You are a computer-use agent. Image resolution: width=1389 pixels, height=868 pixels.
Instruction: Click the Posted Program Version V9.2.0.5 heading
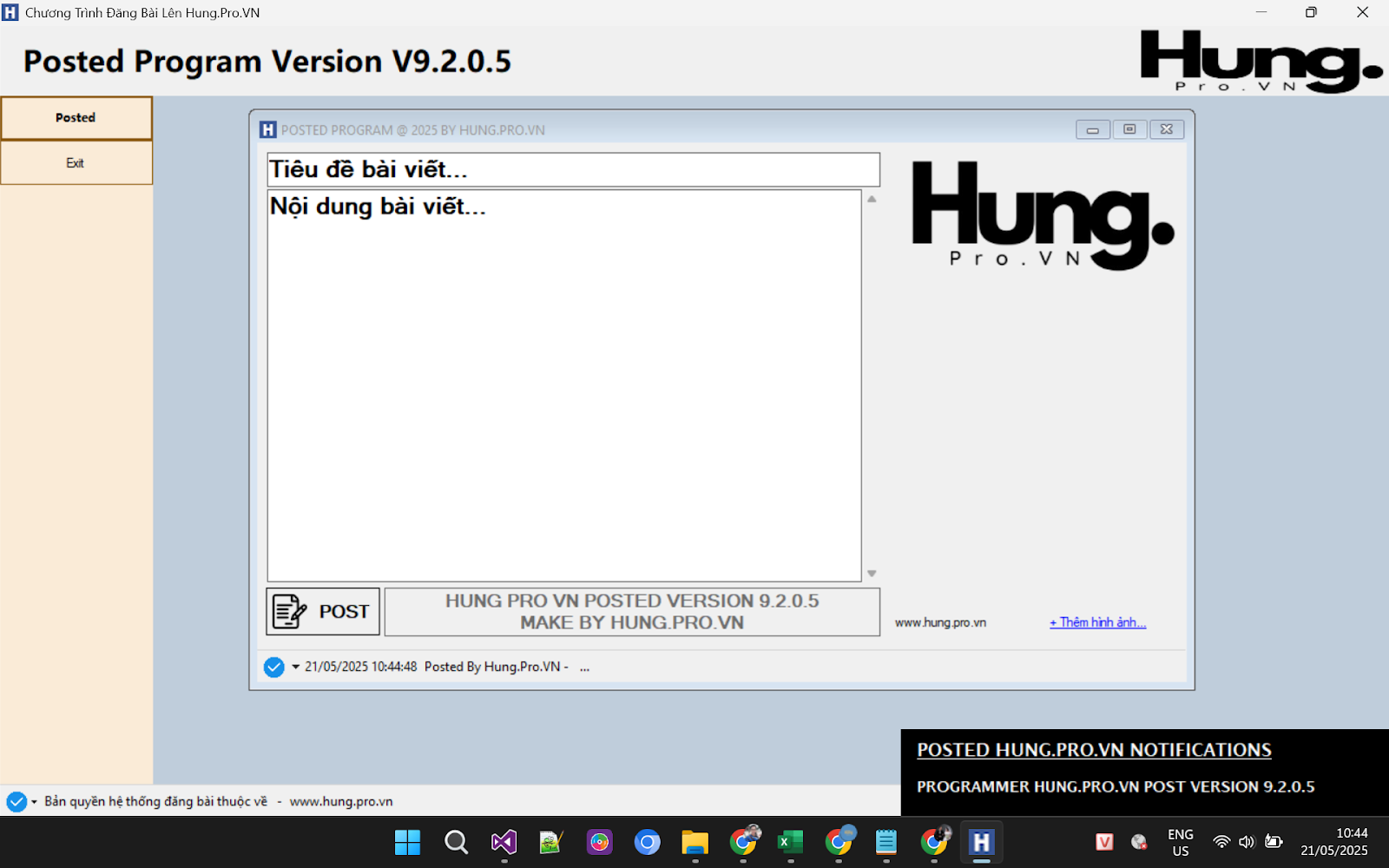coord(267,62)
